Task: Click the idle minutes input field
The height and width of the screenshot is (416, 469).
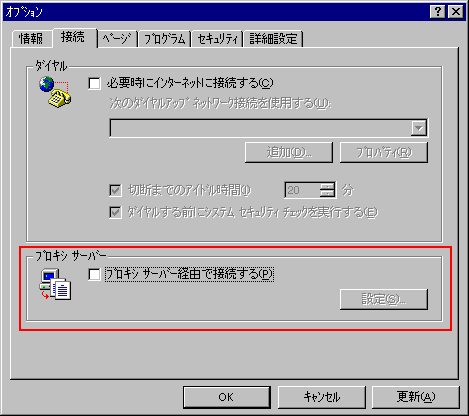Action: [x=302, y=190]
